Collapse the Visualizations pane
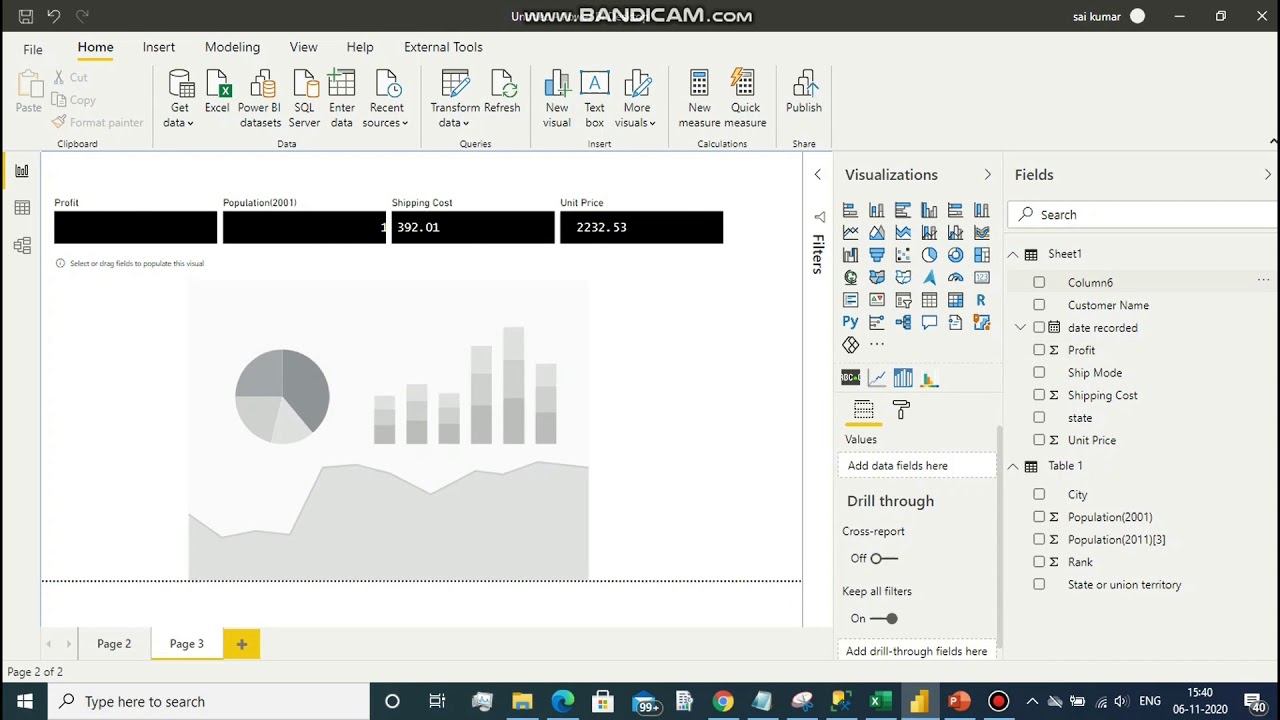 click(987, 174)
